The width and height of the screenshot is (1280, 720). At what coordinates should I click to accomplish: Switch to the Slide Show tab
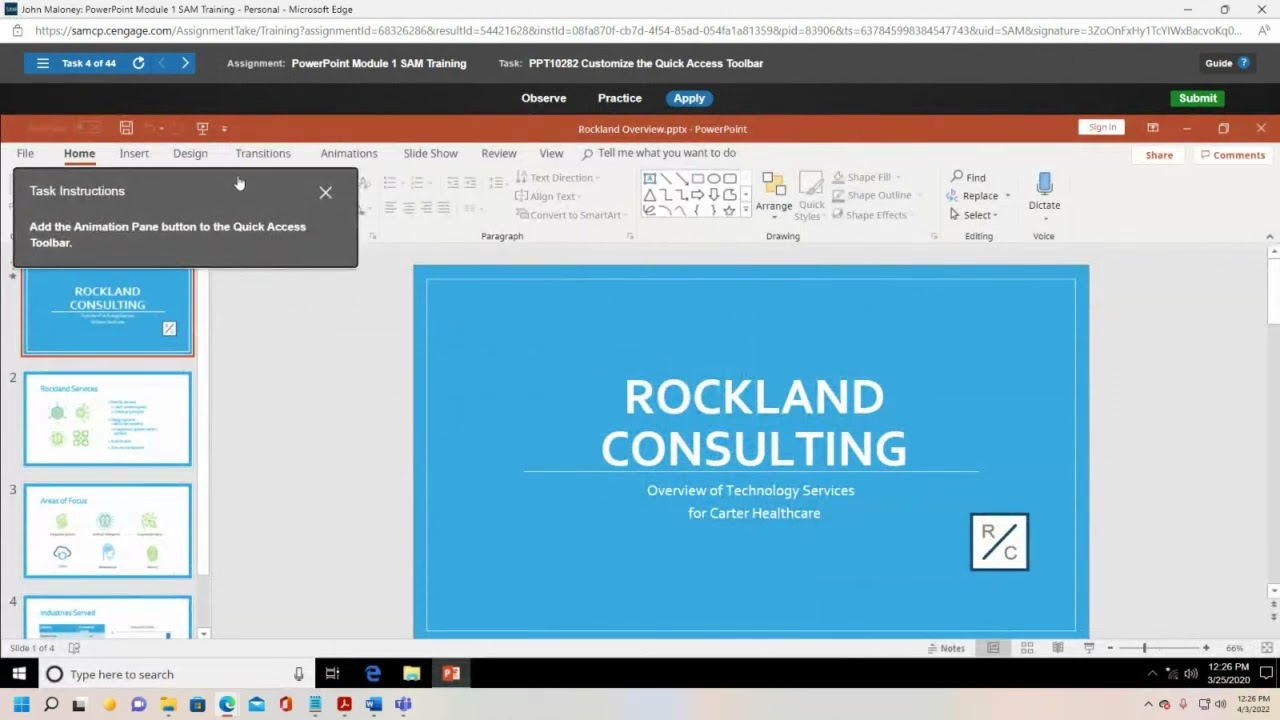coord(430,153)
